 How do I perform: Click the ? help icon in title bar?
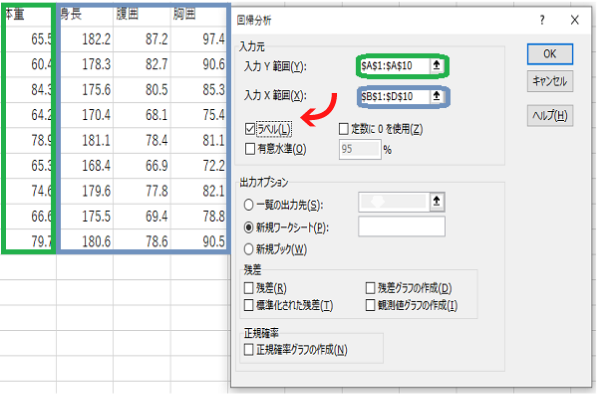tap(541, 19)
